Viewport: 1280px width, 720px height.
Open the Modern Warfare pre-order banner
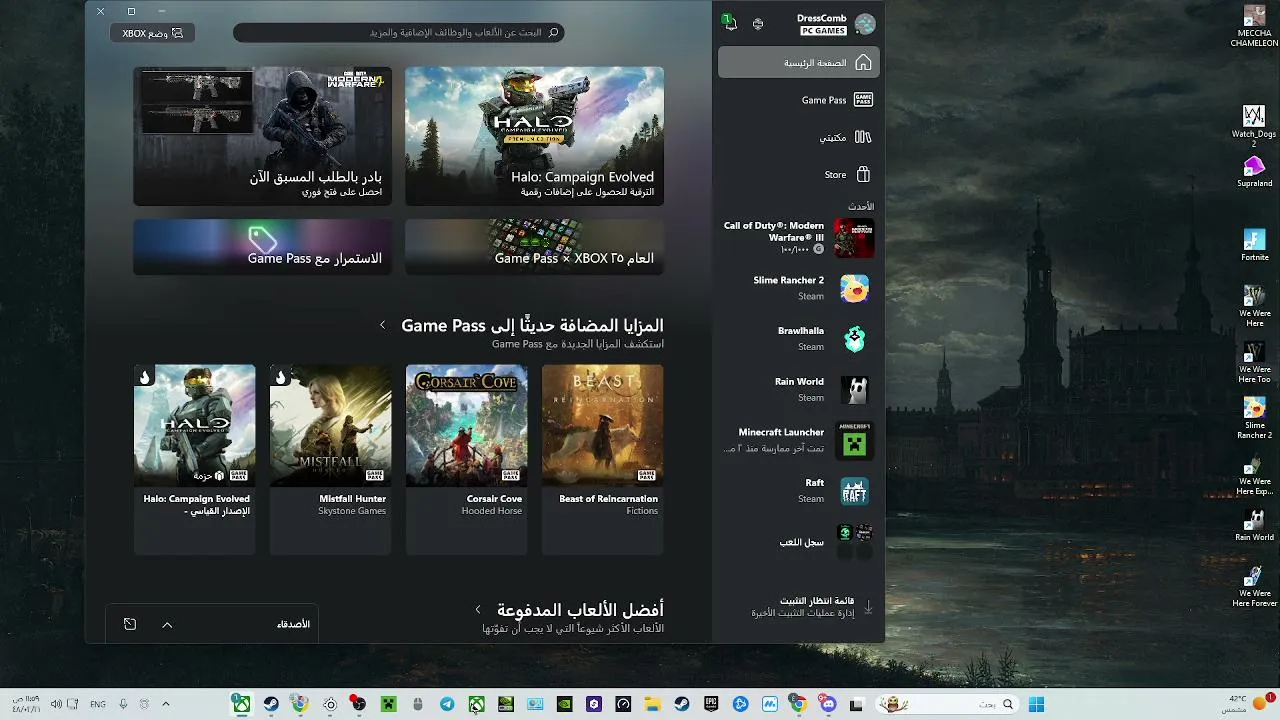pyautogui.click(x=262, y=136)
